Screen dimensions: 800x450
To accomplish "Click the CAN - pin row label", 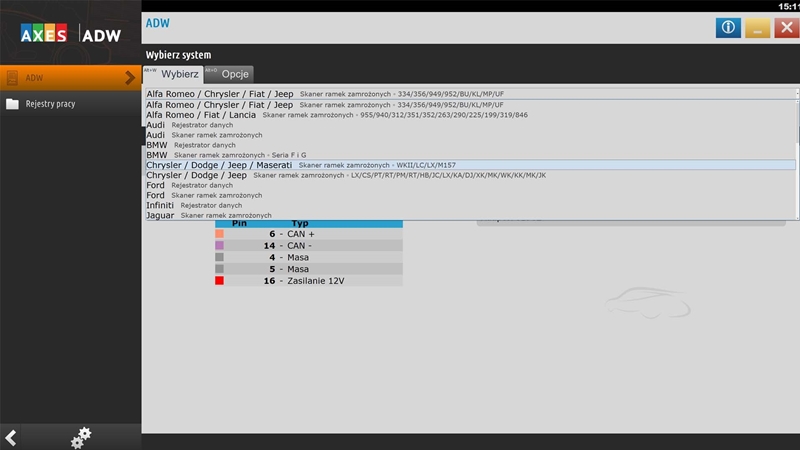I will 299,245.
